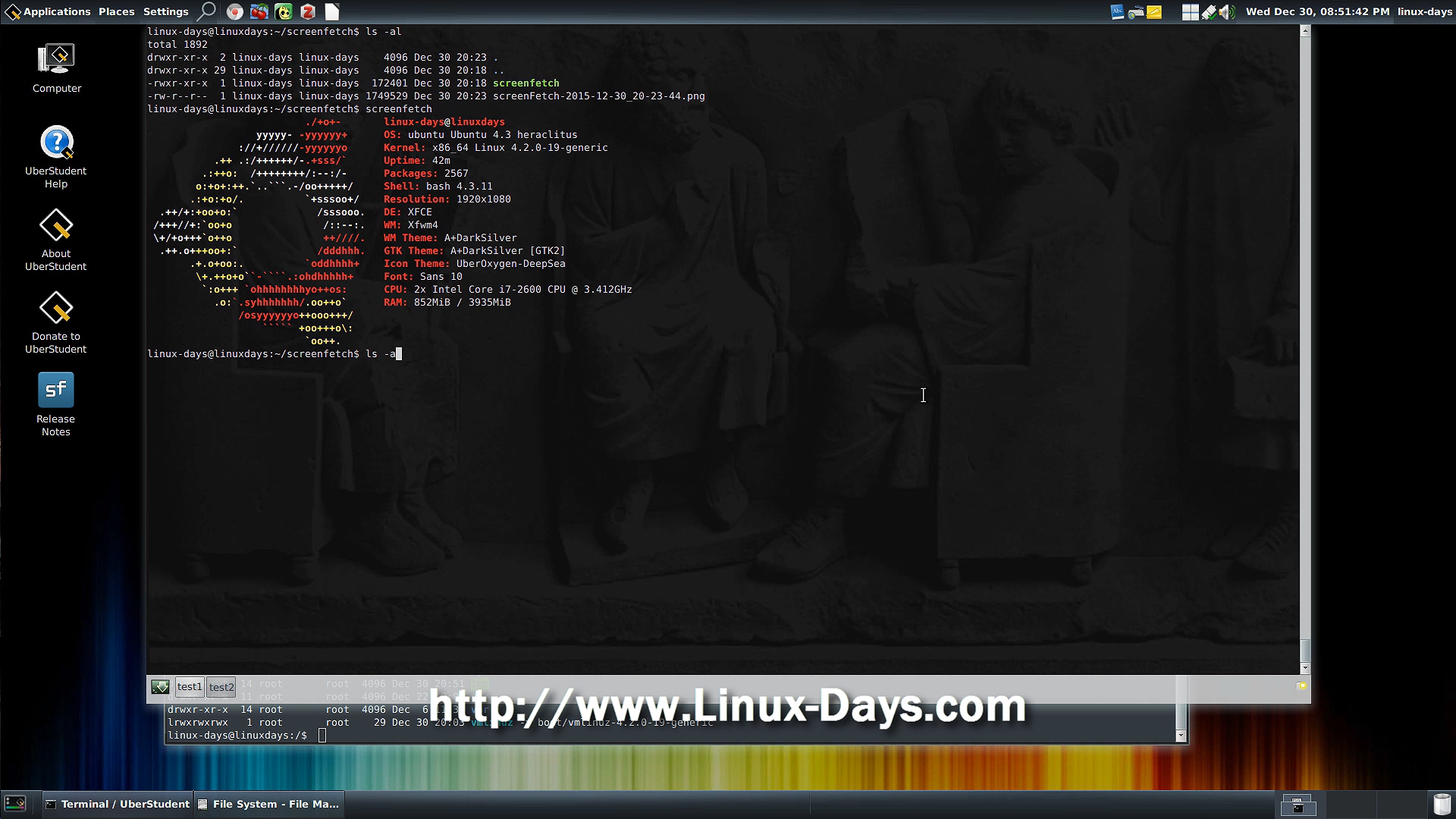Open the yellow notes tray icon
The width and height of the screenshot is (1456, 819).
pos(1154,11)
